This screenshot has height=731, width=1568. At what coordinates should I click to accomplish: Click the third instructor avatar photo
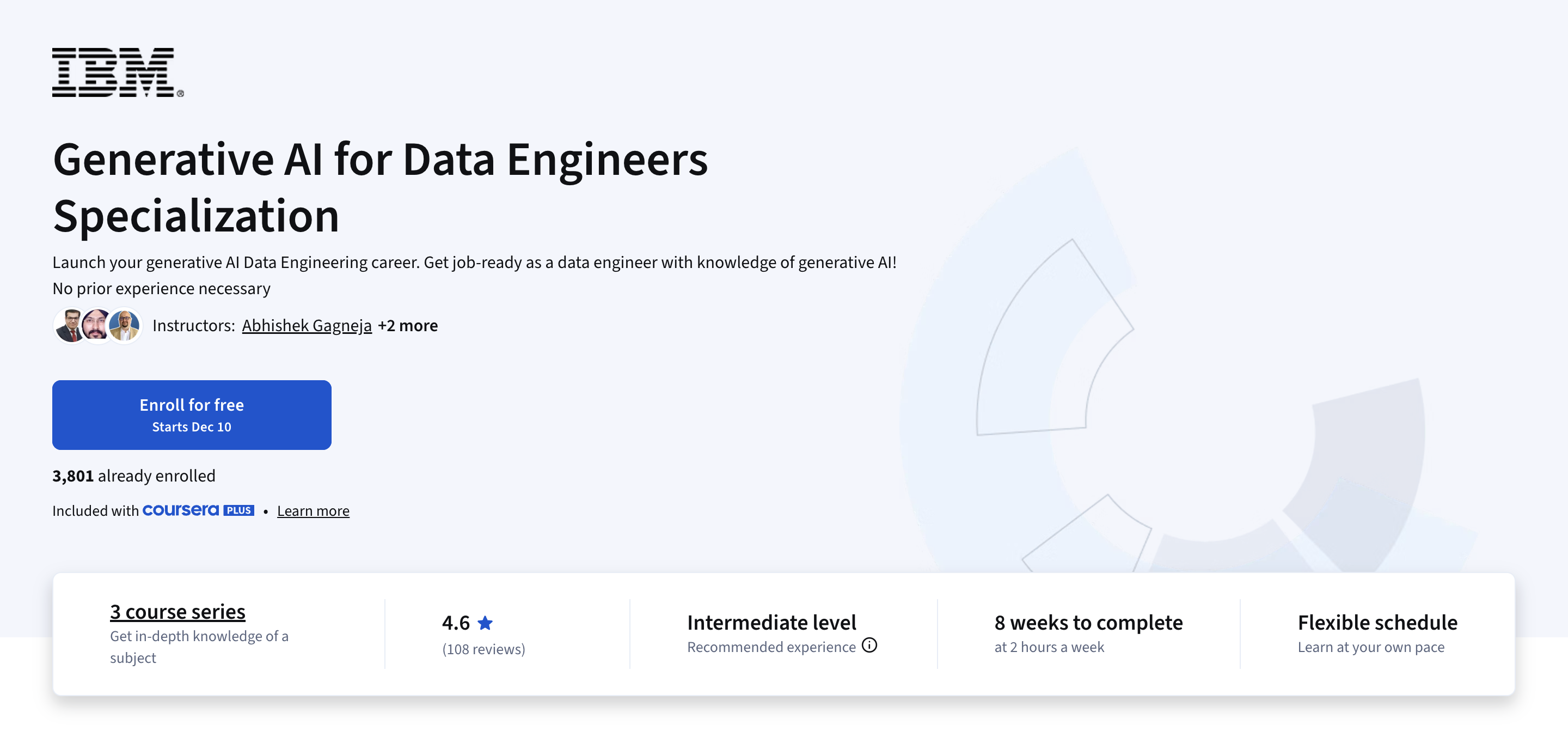coord(125,325)
